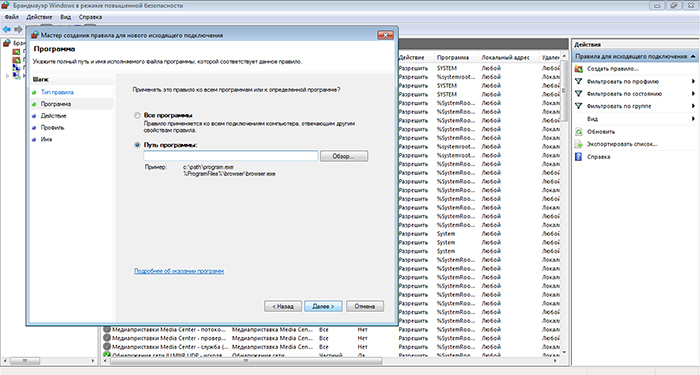The height and width of the screenshot is (375, 700).
Task: Select 'Программа' step in wizard sidebar
Action: 56,104
